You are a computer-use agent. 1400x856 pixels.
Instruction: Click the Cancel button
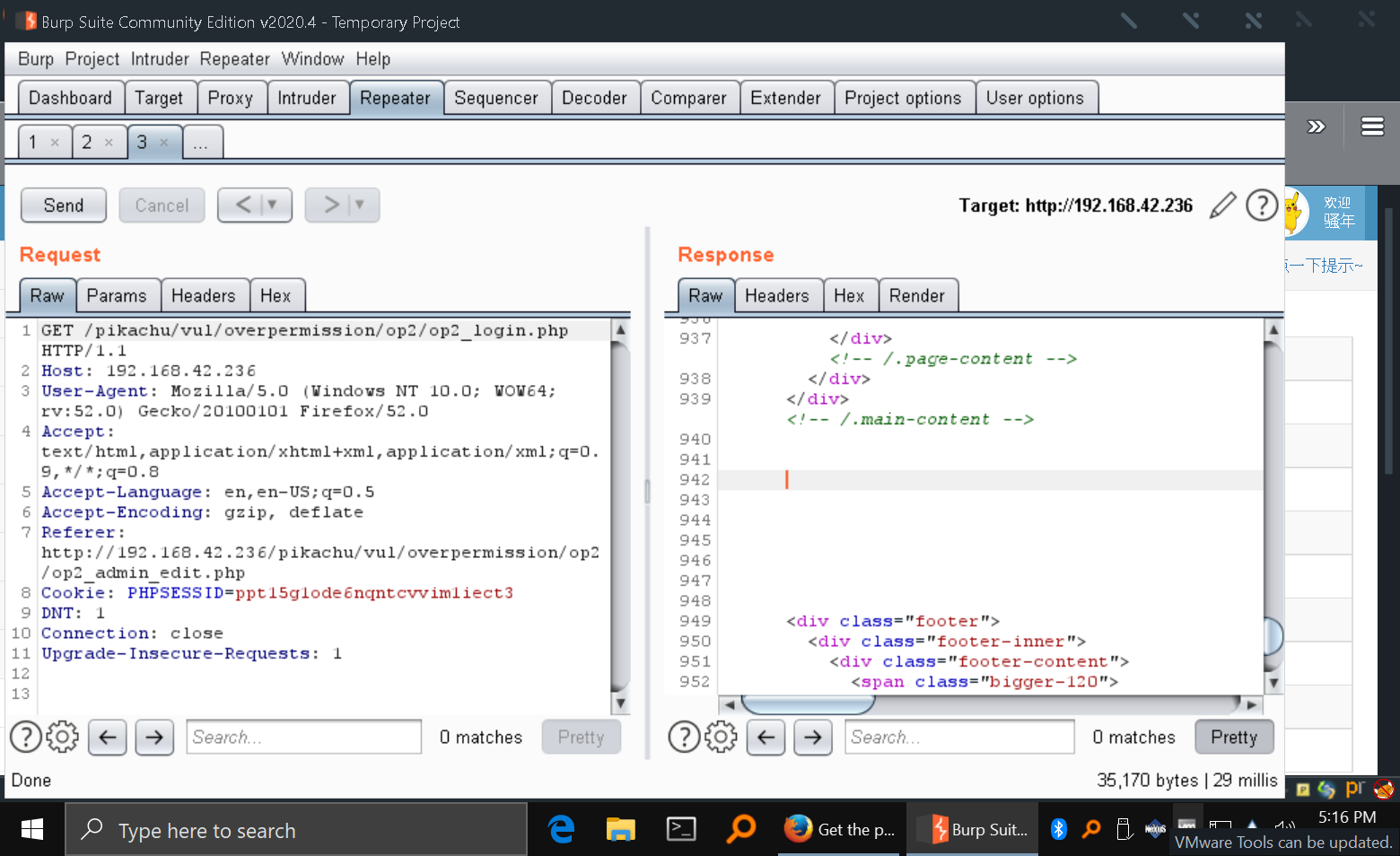[x=162, y=205]
